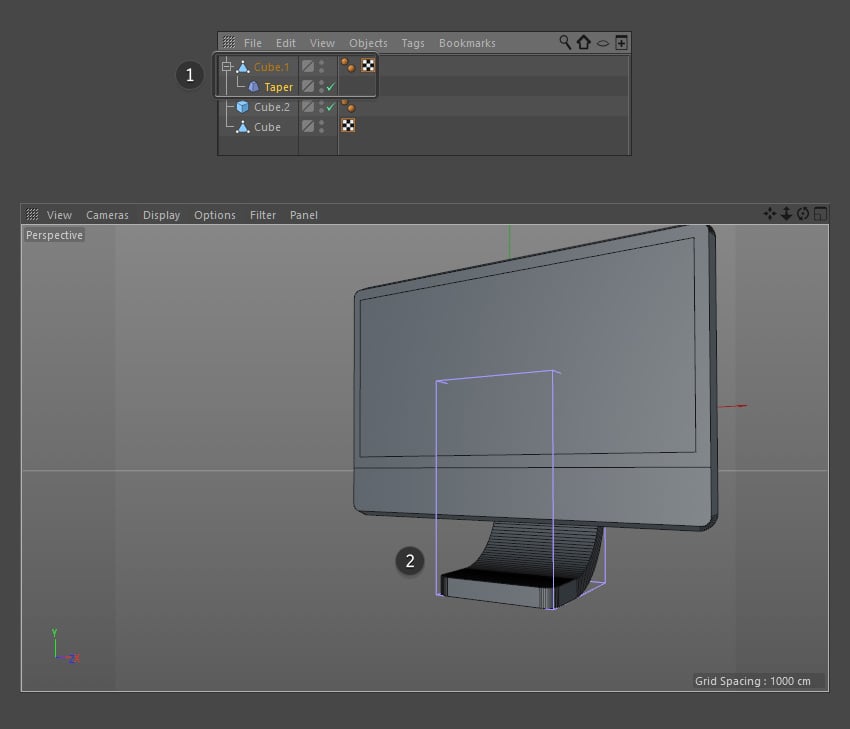Click the toggle active view icon

tap(819, 212)
